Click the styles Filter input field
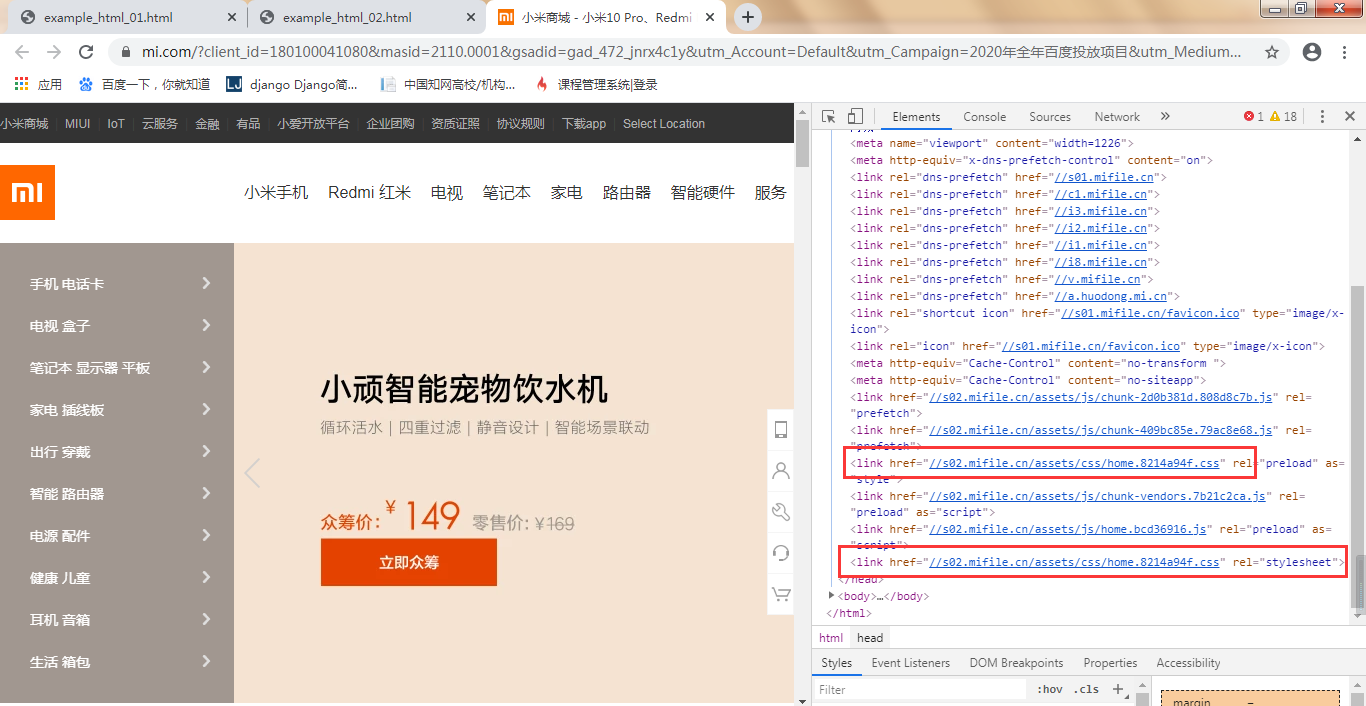The width and height of the screenshot is (1366, 706). (920, 689)
